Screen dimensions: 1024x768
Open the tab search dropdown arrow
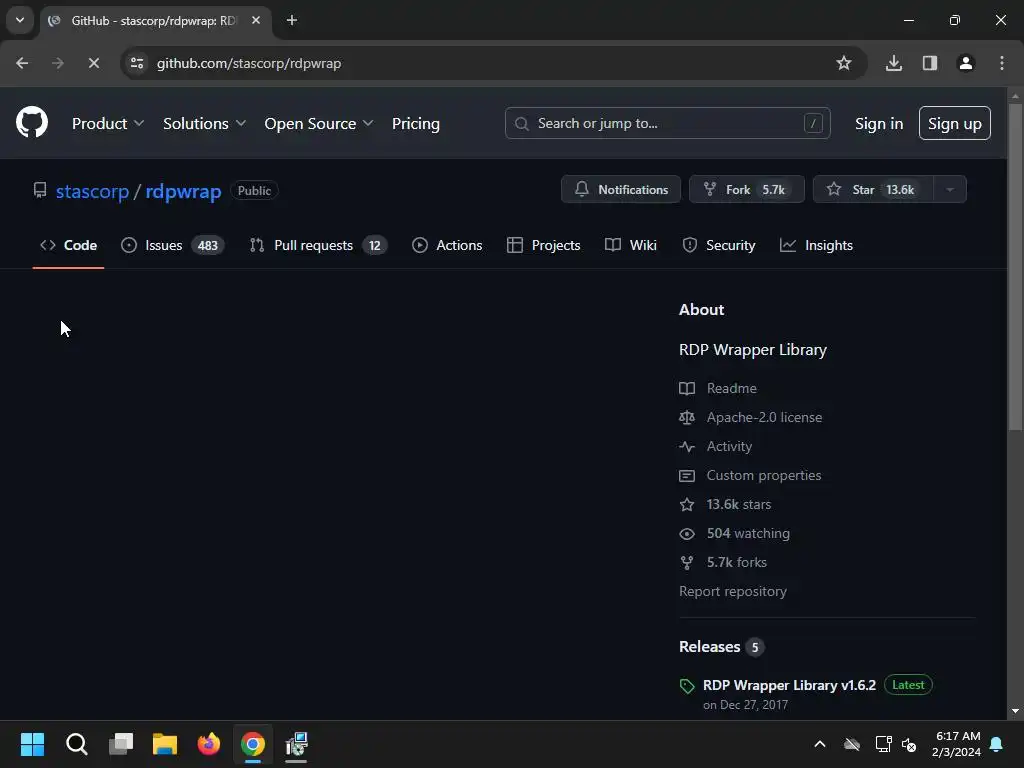20,20
